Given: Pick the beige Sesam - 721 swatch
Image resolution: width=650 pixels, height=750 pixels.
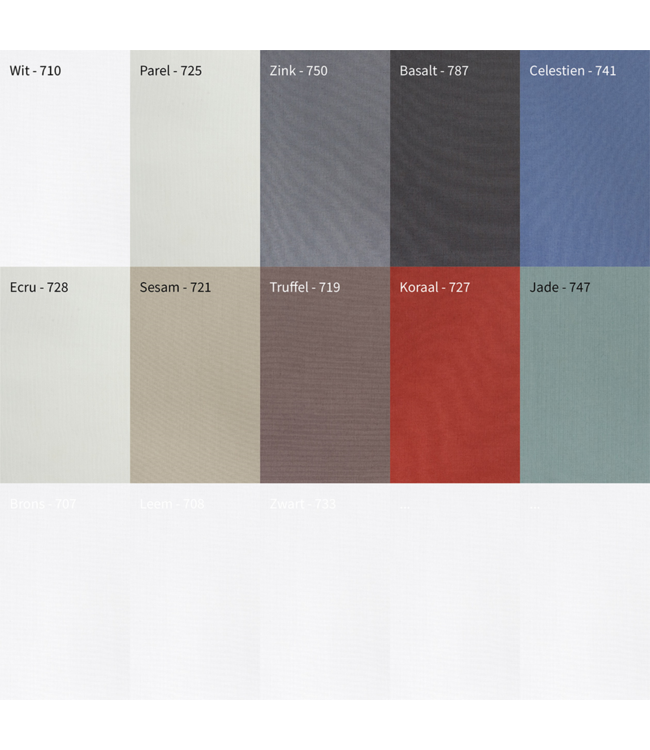Looking at the screenshot, I should point(195,385).
